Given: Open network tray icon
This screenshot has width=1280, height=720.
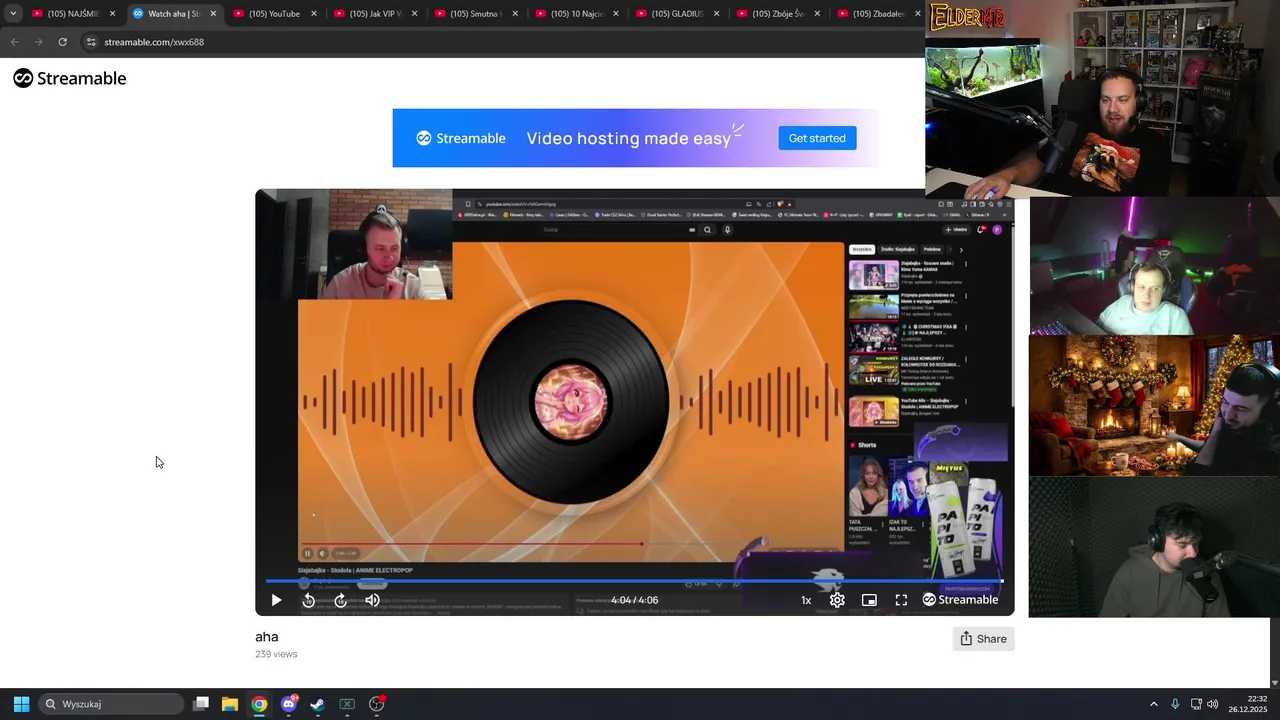Looking at the screenshot, I should coord(1195,704).
